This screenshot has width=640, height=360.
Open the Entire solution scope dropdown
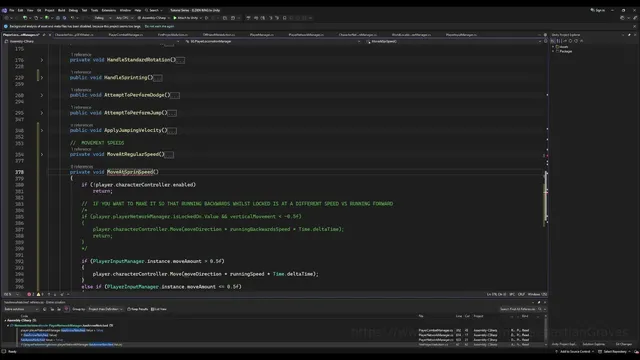coord(21,309)
